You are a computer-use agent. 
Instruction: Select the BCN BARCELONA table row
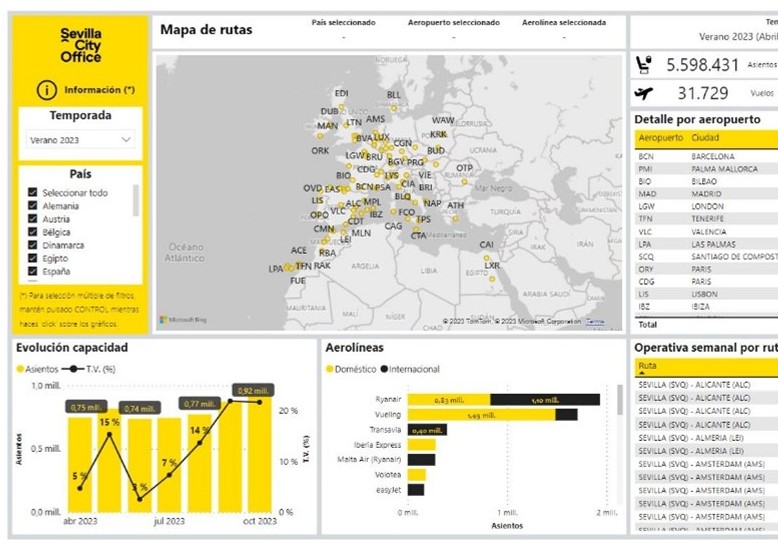(706, 156)
